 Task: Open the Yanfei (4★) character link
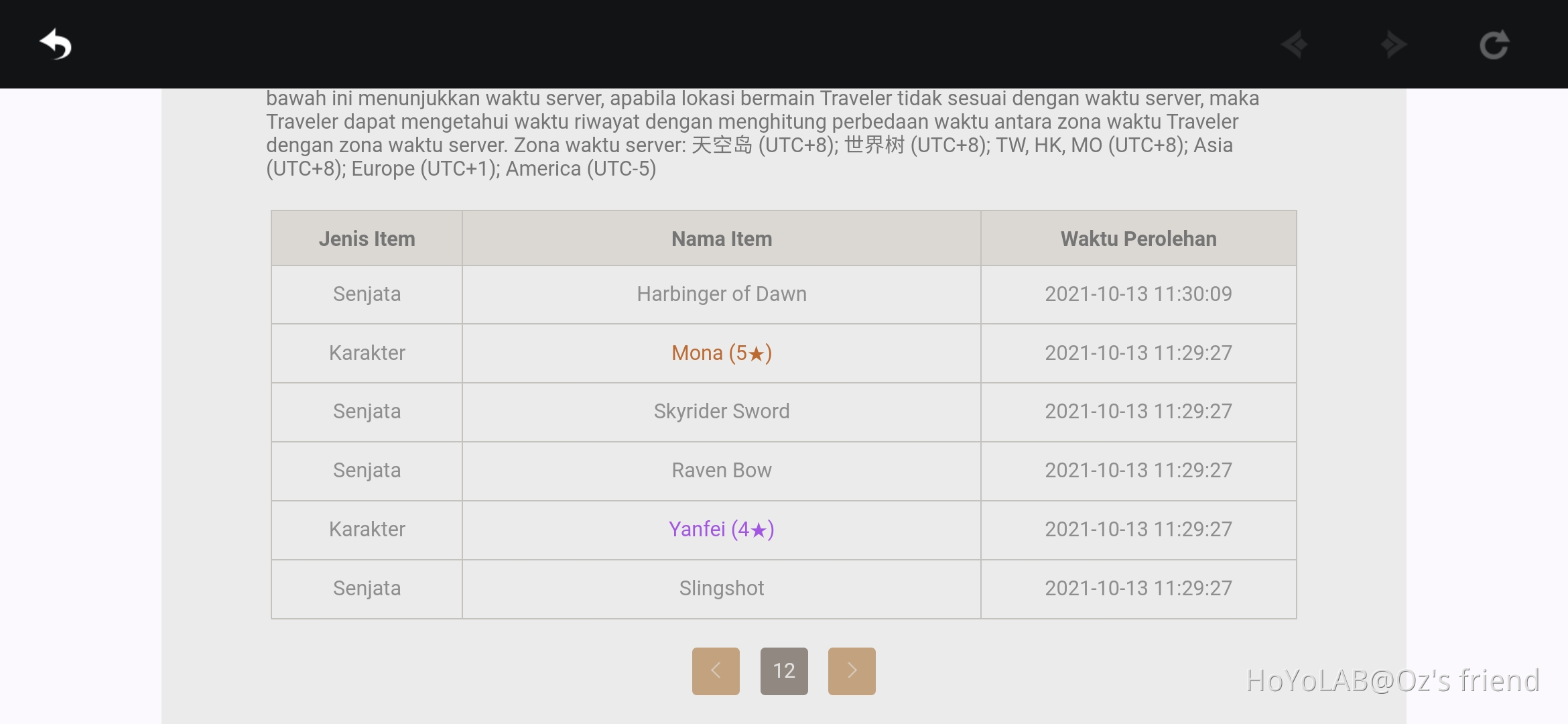tap(721, 530)
